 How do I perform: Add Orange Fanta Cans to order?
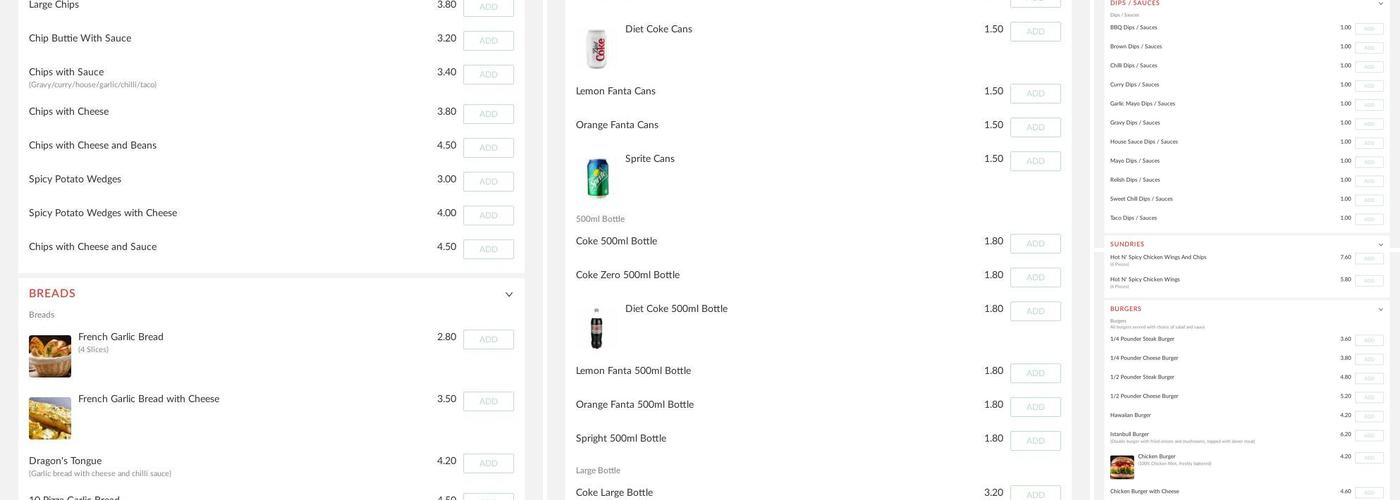coord(1035,128)
